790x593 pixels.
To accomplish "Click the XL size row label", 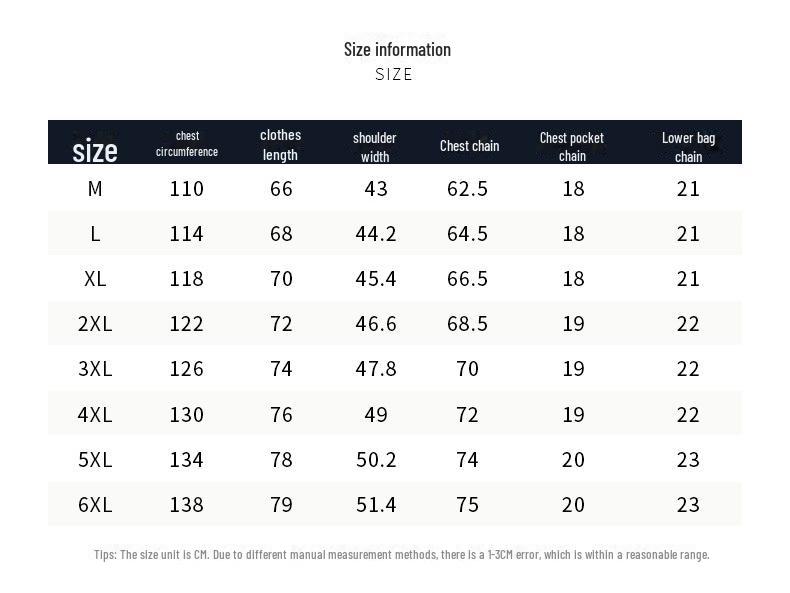I will click(95, 278).
